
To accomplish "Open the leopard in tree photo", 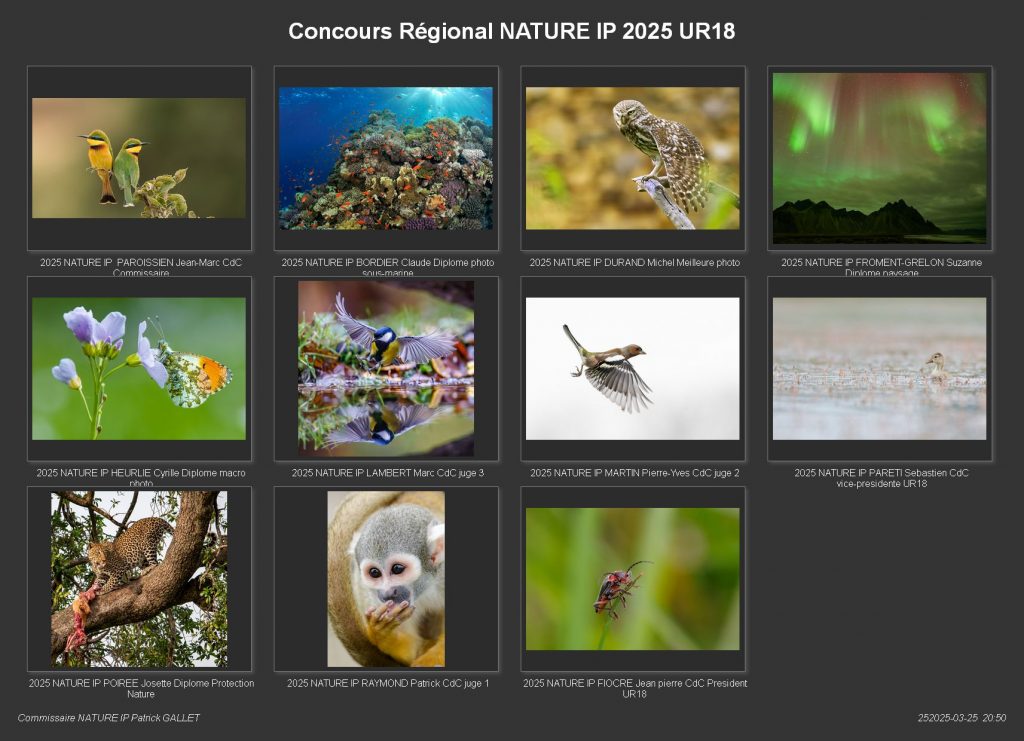I will pos(139,578).
